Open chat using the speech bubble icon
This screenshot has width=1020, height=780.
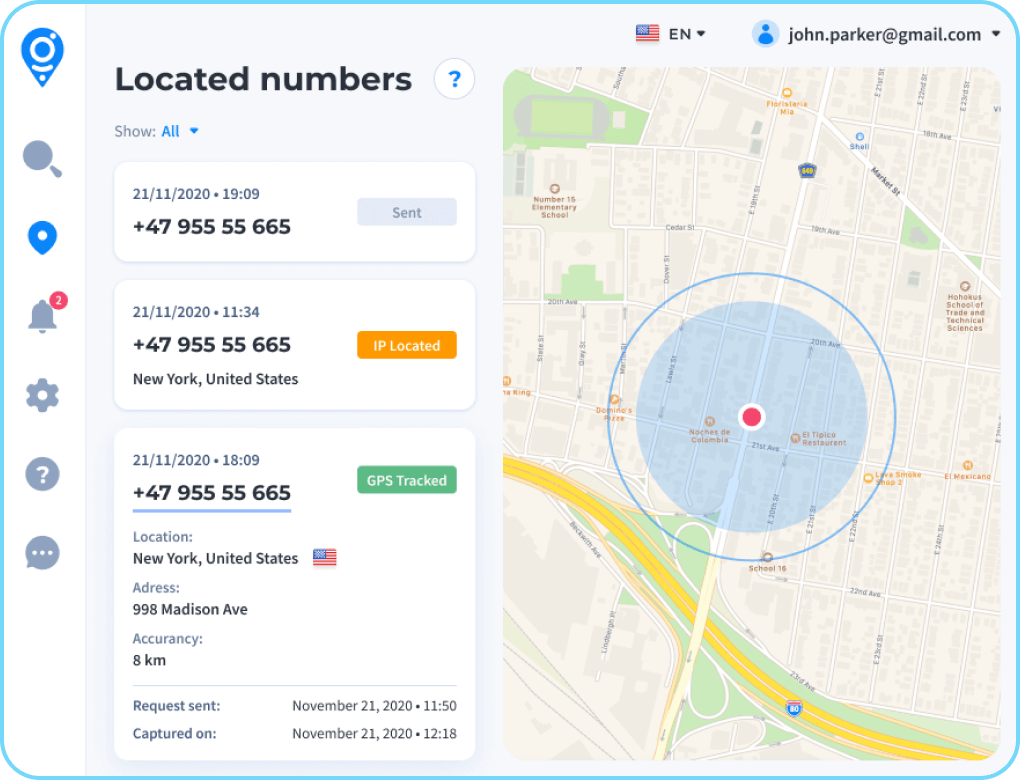pyautogui.click(x=42, y=552)
